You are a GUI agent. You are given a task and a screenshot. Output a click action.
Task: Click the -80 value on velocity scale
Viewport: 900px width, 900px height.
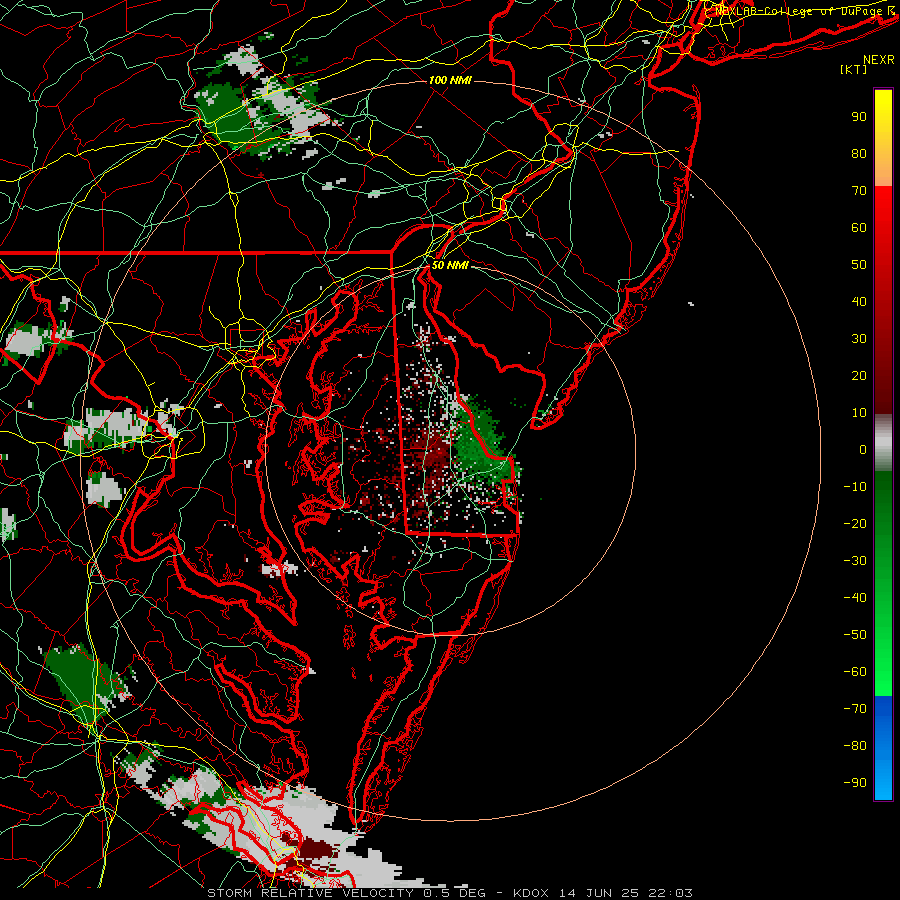tap(855, 746)
